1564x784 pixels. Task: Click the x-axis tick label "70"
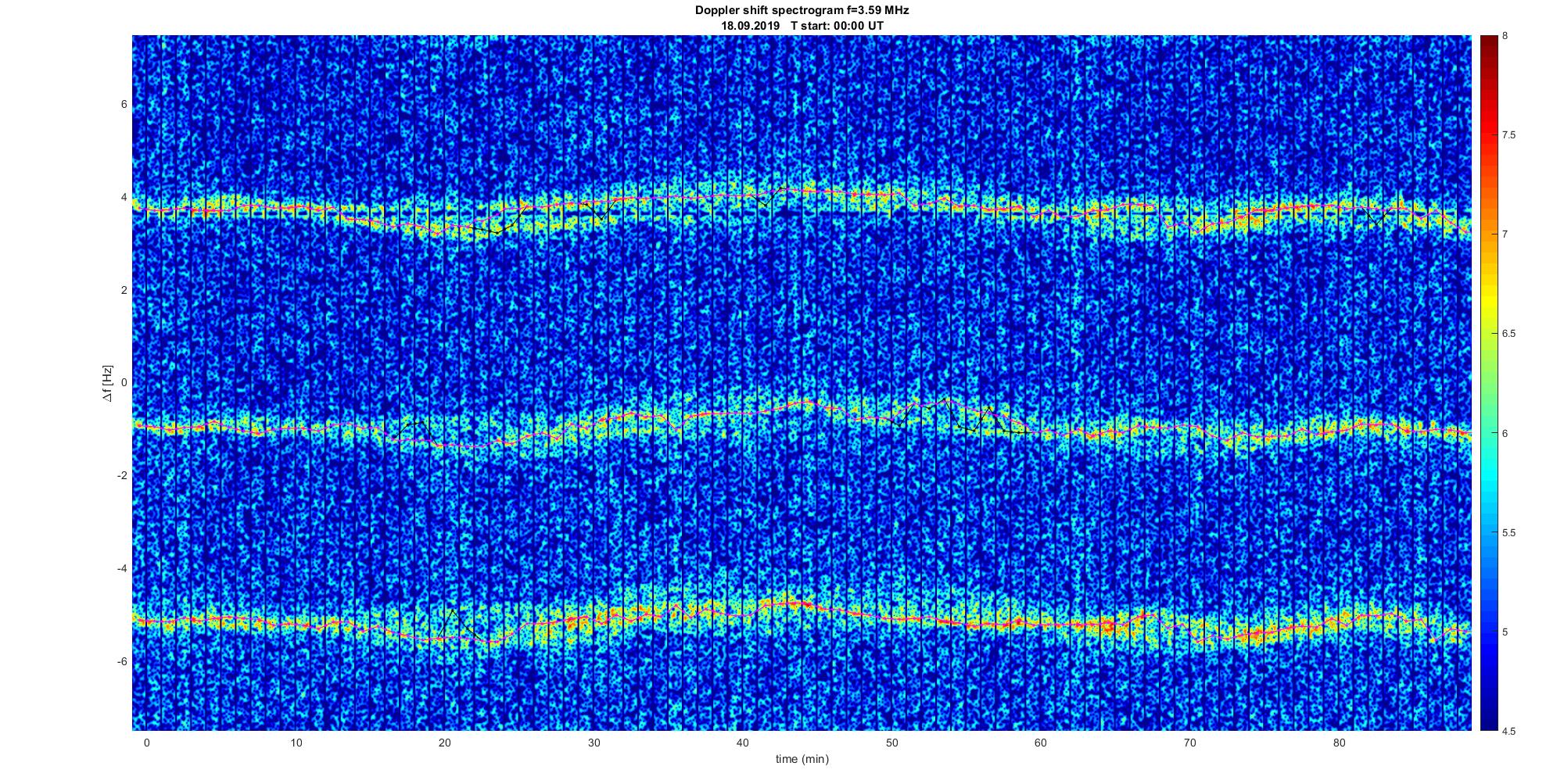[x=1189, y=743]
